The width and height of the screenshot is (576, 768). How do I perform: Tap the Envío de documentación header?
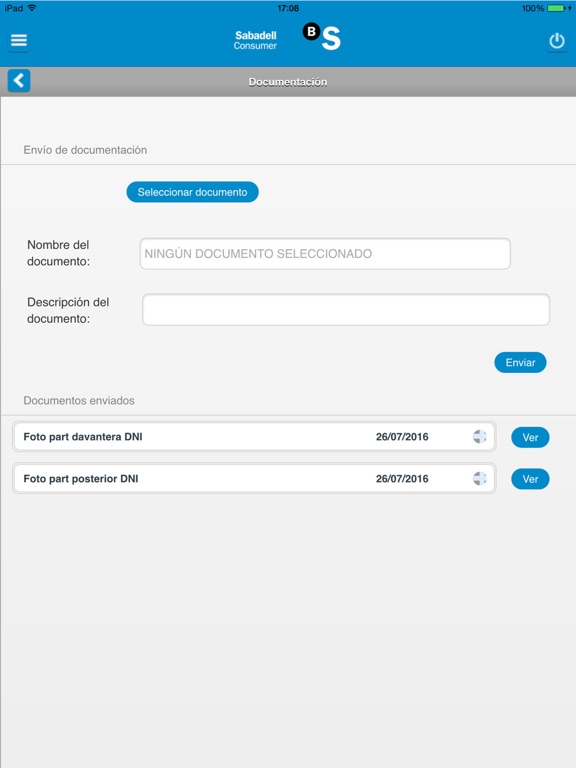(x=85, y=150)
